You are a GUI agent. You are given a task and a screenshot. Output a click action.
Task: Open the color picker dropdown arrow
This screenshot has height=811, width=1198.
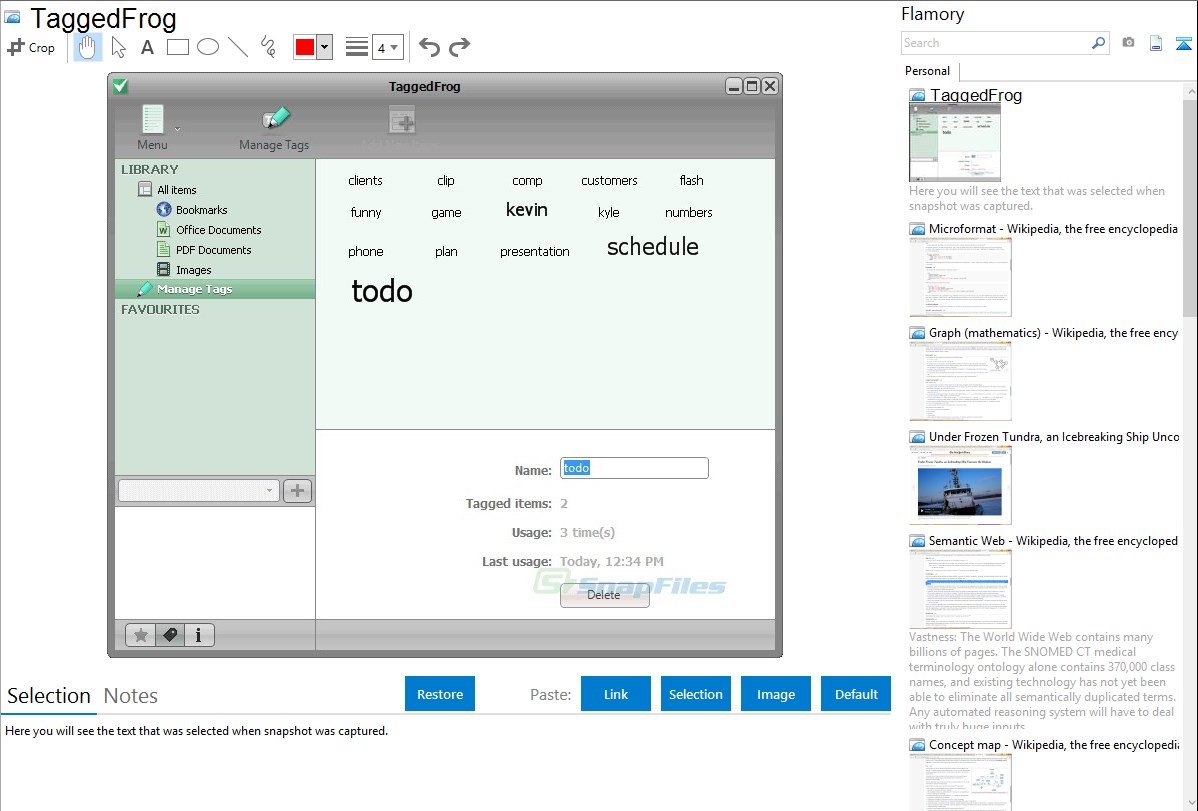point(325,47)
